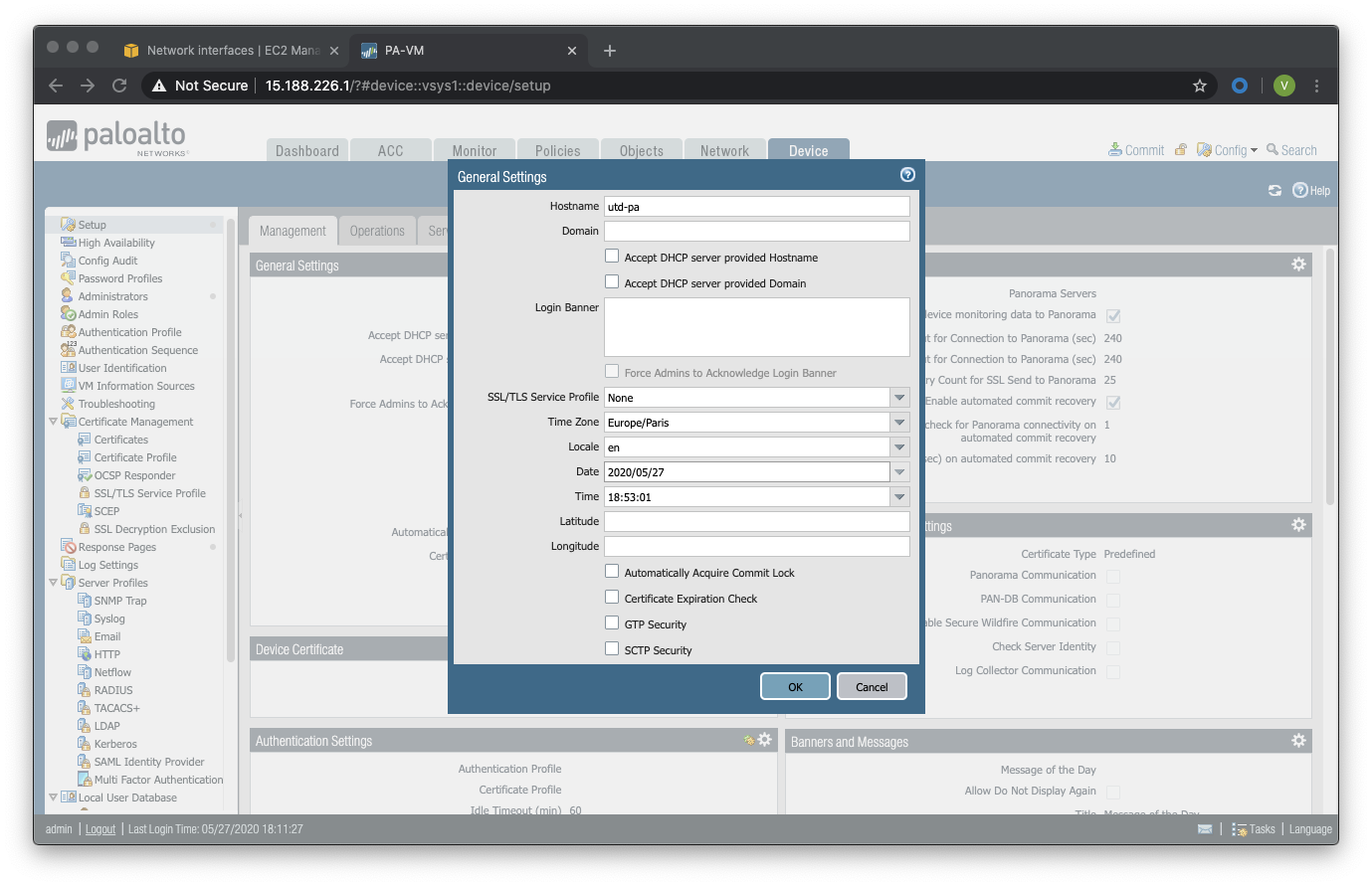Viewport: 1372px width, 886px height.
Task: Collapse the Local User Database tree node
Action: pyautogui.click(x=53, y=797)
